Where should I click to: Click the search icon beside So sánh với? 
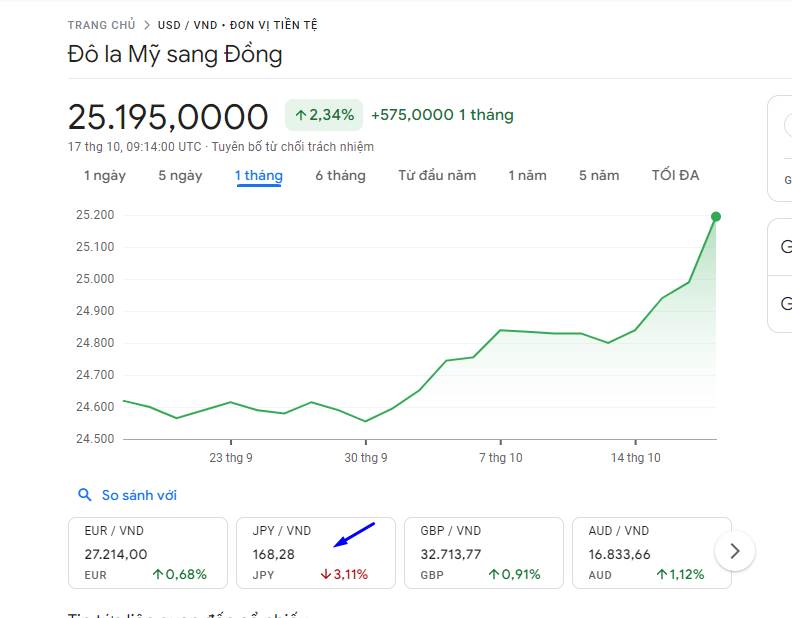click(x=85, y=495)
